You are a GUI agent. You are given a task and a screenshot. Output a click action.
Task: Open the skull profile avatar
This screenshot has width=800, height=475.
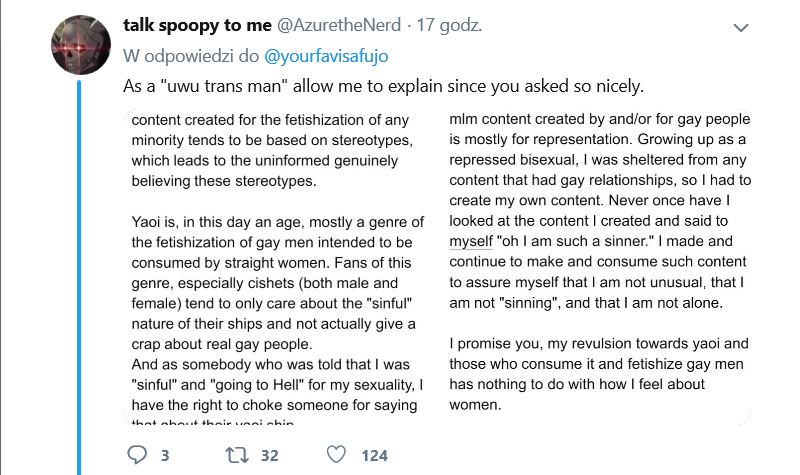tap(81, 45)
